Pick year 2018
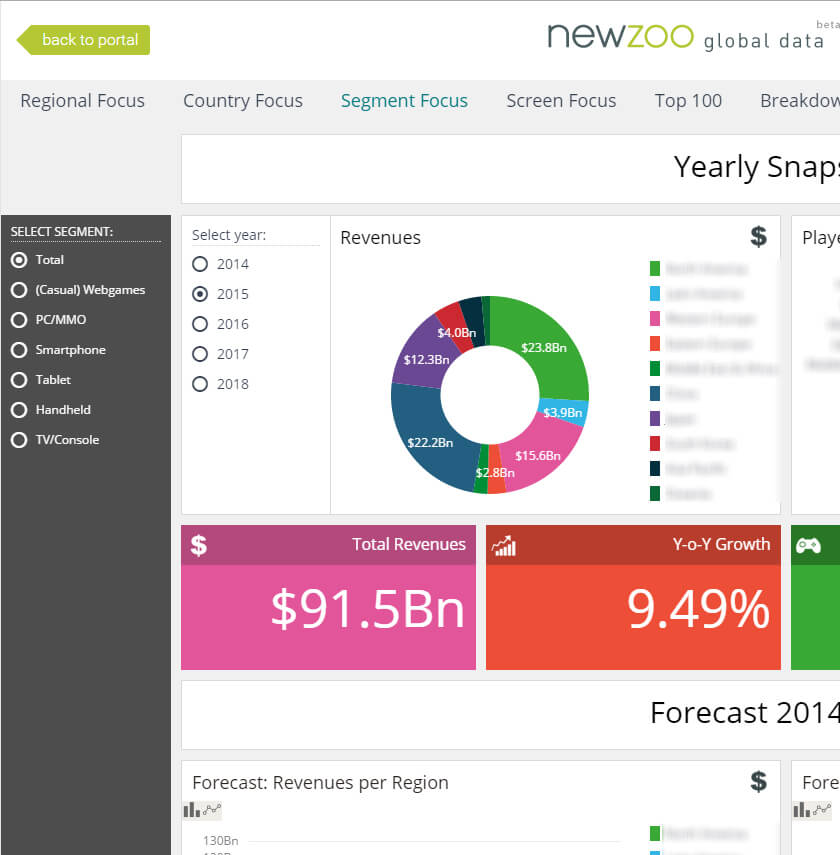Image resolution: width=840 pixels, height=855 pixels. [200, 384]
